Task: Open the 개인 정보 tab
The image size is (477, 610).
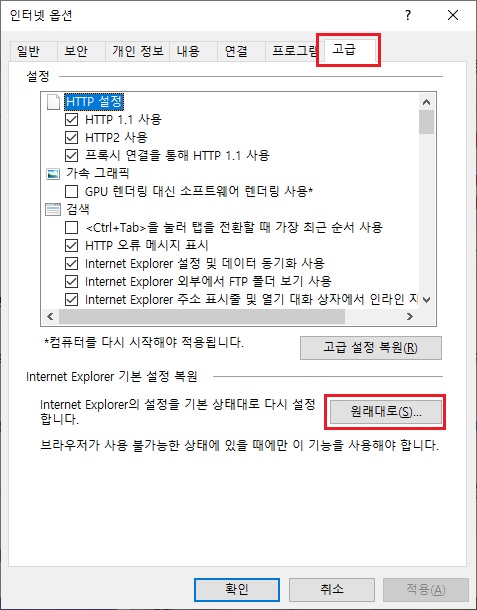Action: click(138, 51)
